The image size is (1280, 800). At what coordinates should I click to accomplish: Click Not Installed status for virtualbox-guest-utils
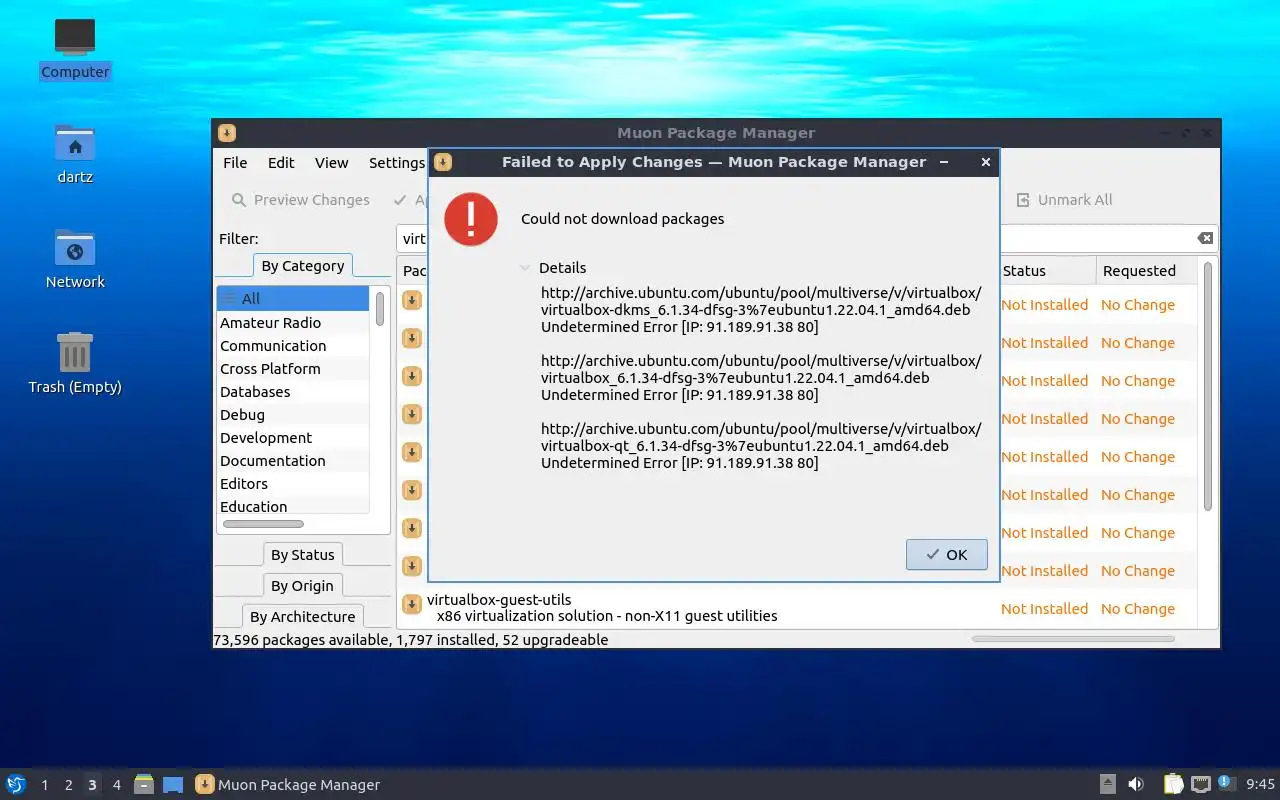coord(1044,609)
